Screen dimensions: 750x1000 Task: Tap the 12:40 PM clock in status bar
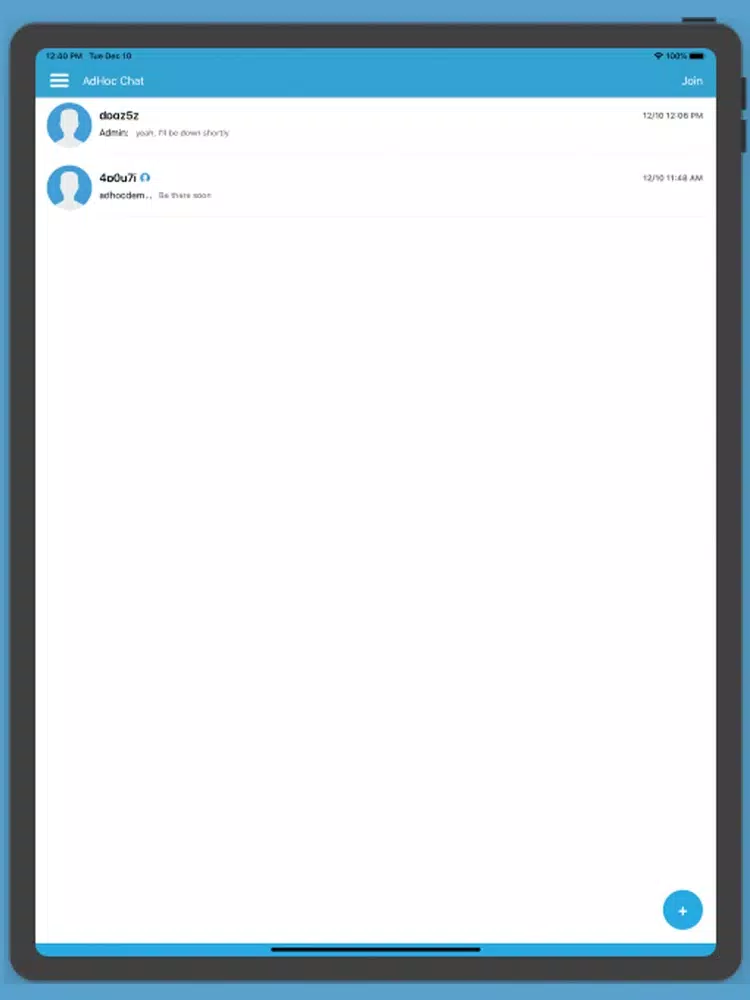64,56
